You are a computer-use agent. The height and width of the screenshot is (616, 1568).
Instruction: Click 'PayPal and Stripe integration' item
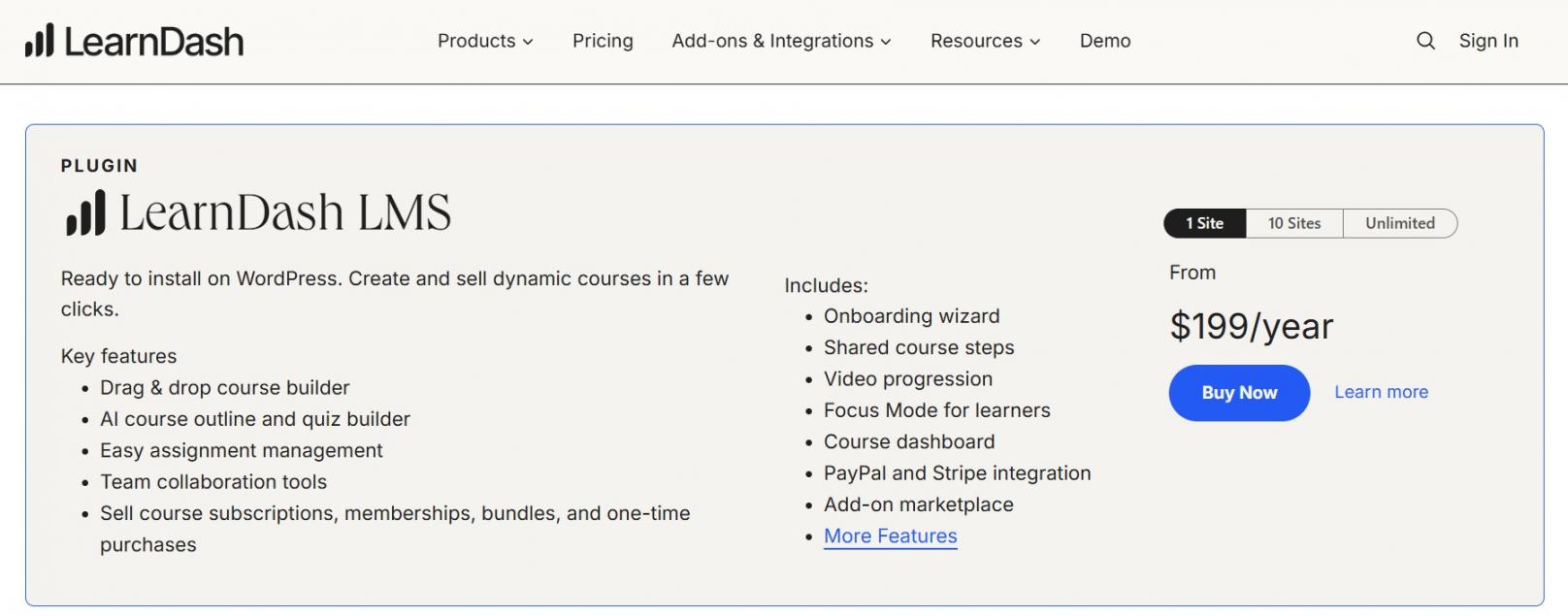coord(958,473)
